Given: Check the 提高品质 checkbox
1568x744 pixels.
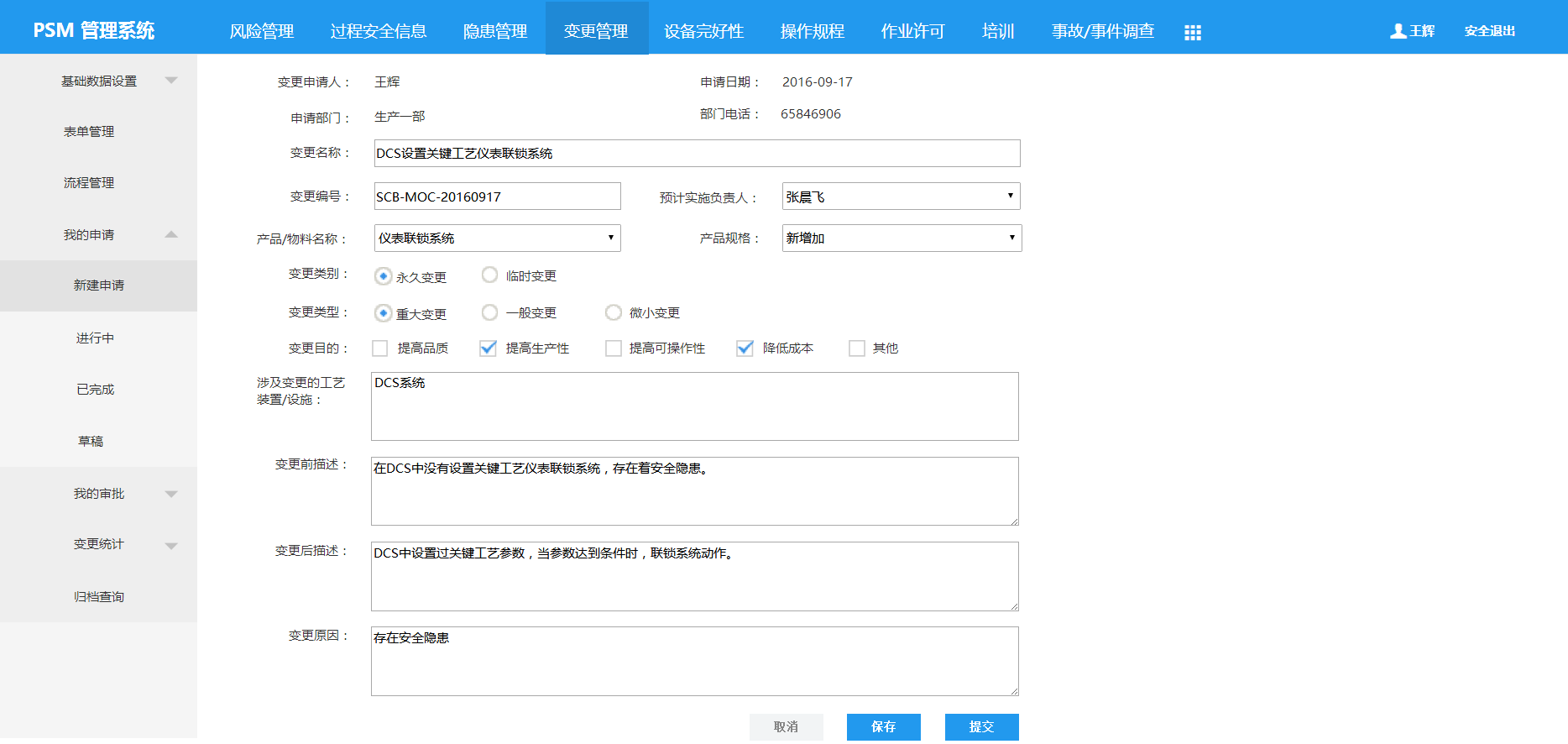Looking at the screenshot, I should [x=380, y=348].
